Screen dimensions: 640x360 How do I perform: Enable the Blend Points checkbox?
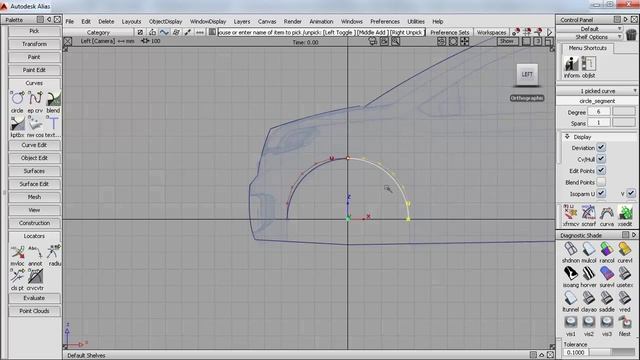[x=601, y=182]
